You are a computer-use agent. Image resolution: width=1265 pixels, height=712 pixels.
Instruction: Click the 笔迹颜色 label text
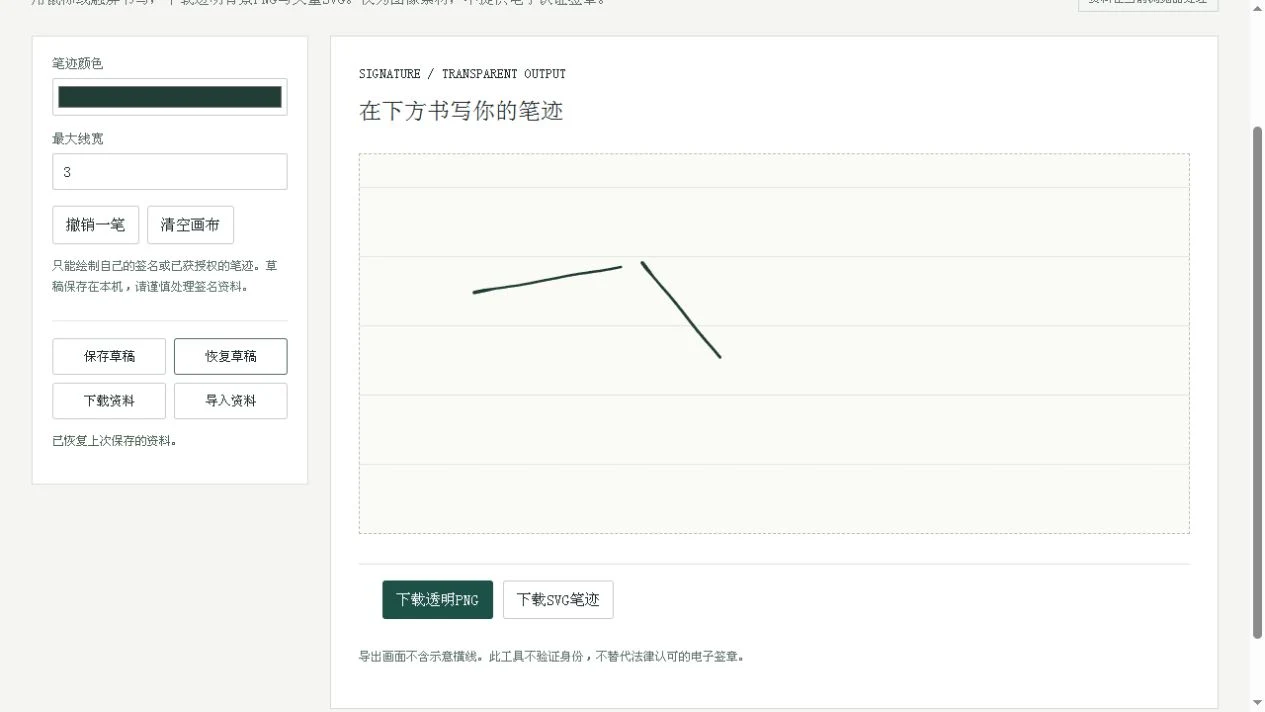(78, 63)
